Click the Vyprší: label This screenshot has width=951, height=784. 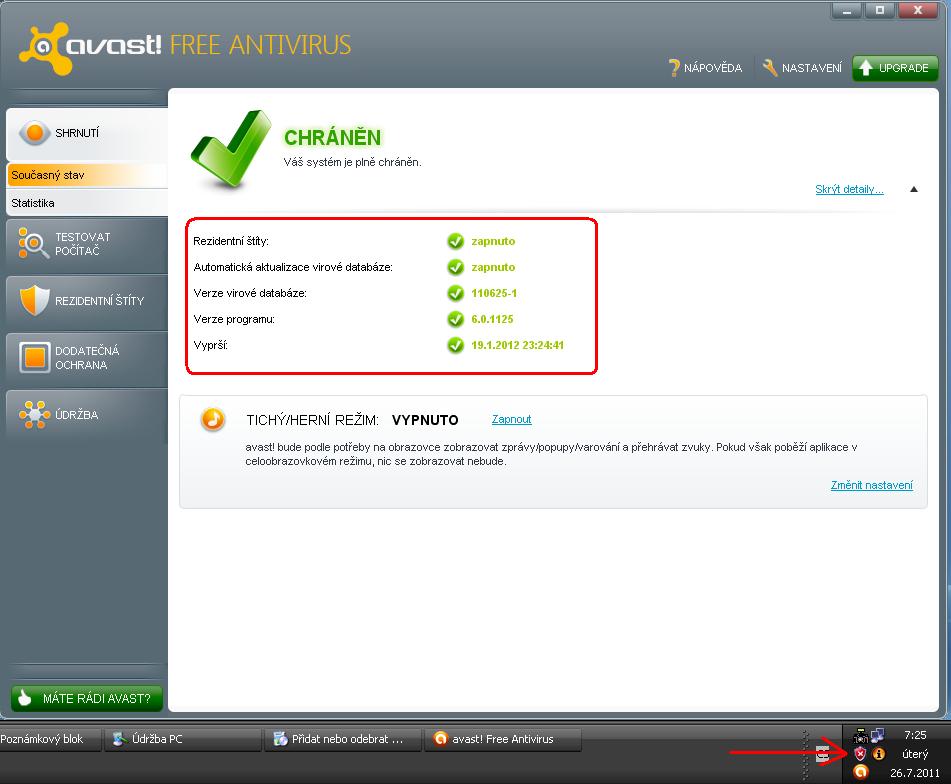point(210,346)
